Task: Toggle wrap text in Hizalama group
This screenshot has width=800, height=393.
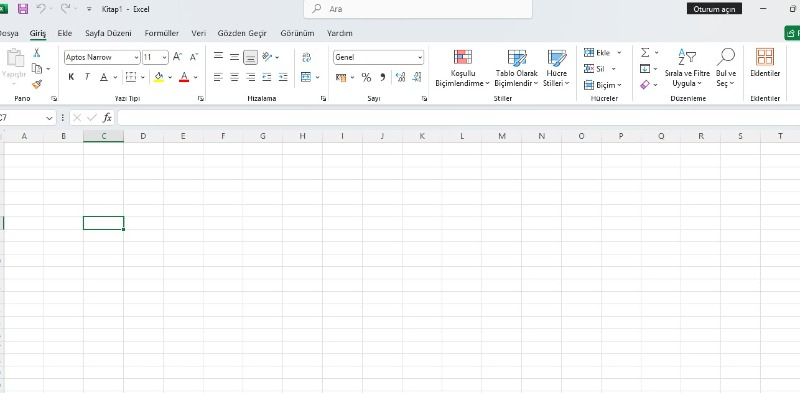Action: pyautogui.click(x=307, y=57)
